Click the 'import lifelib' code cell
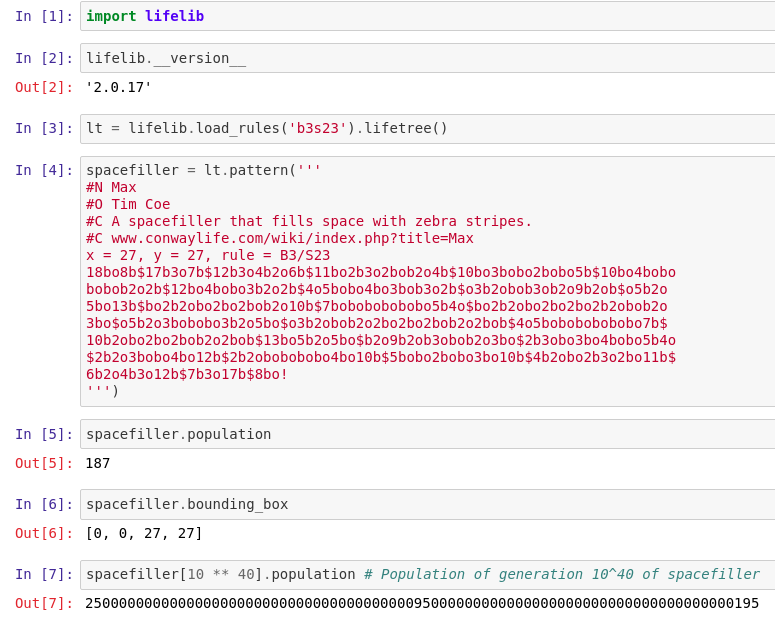Viewport: 775px width, 622px height. [428, 16]
